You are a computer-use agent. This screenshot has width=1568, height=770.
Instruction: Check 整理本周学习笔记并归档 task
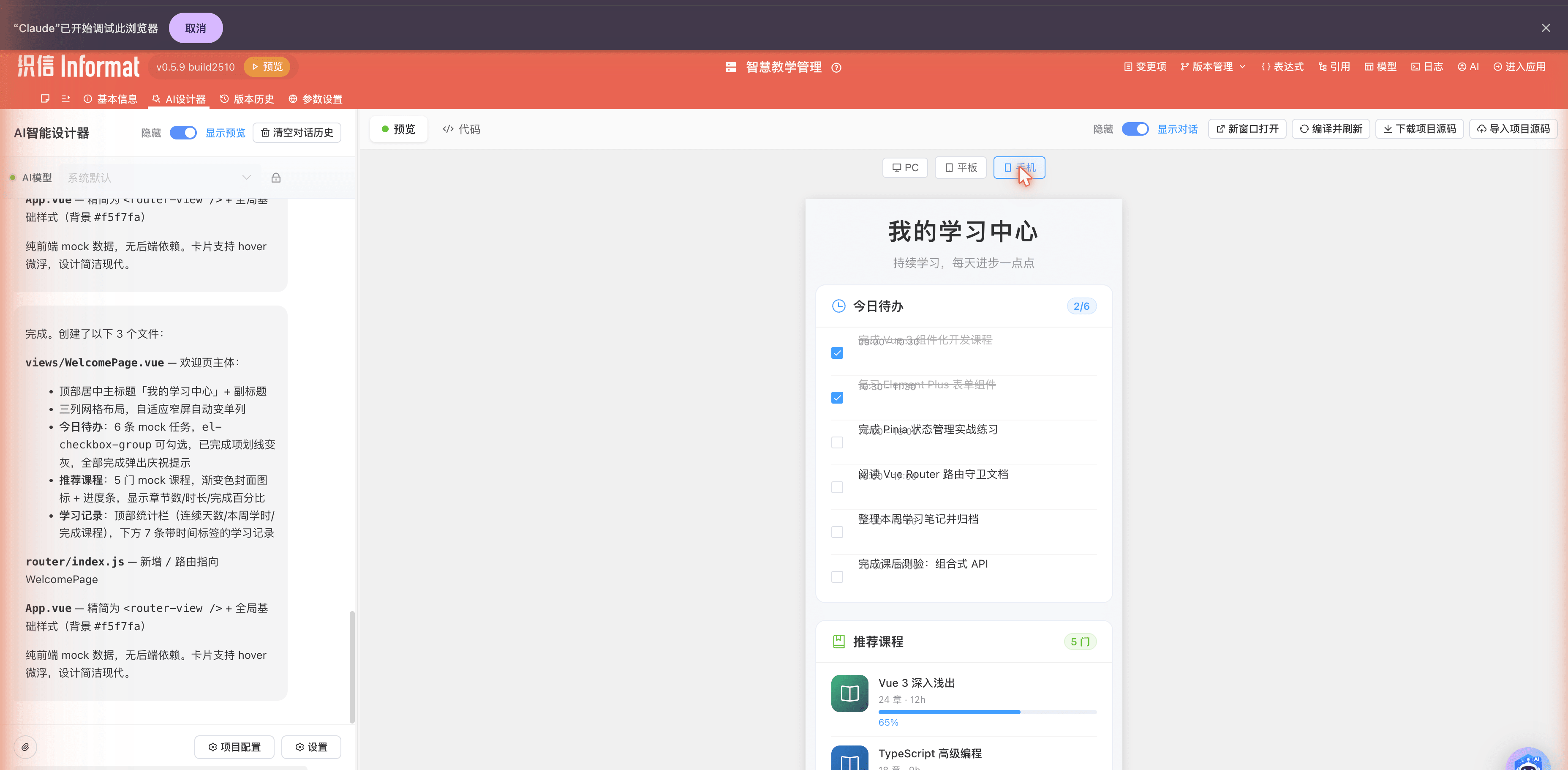click(837, 532)
